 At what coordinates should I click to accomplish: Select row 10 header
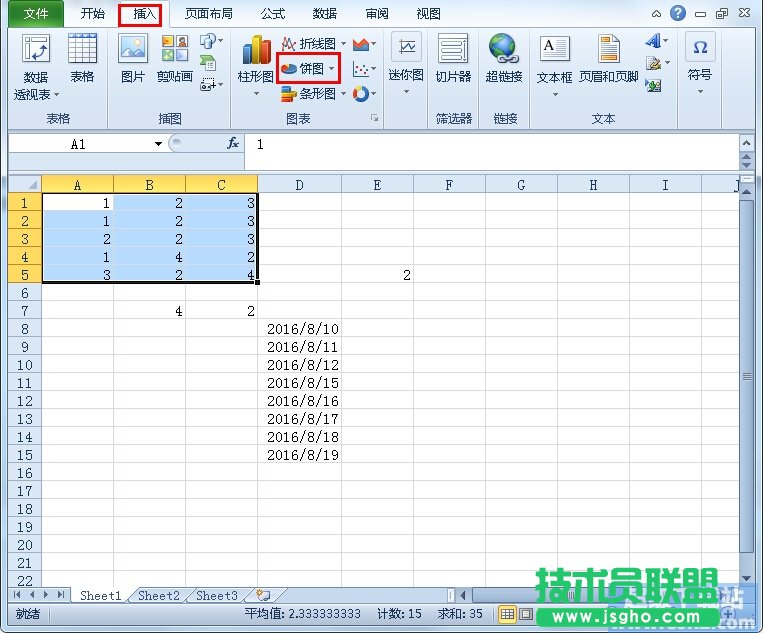click(25, 365)
